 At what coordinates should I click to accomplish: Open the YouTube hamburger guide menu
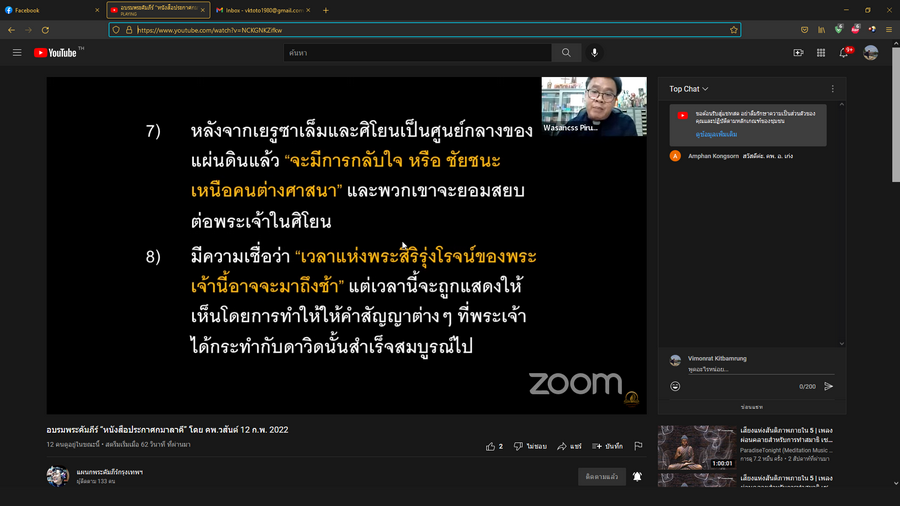[x=17, y=53]
